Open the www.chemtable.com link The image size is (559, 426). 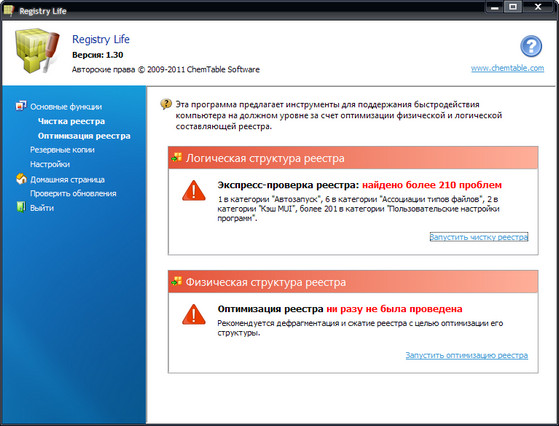pyautogui.click(x=507, y=68)
